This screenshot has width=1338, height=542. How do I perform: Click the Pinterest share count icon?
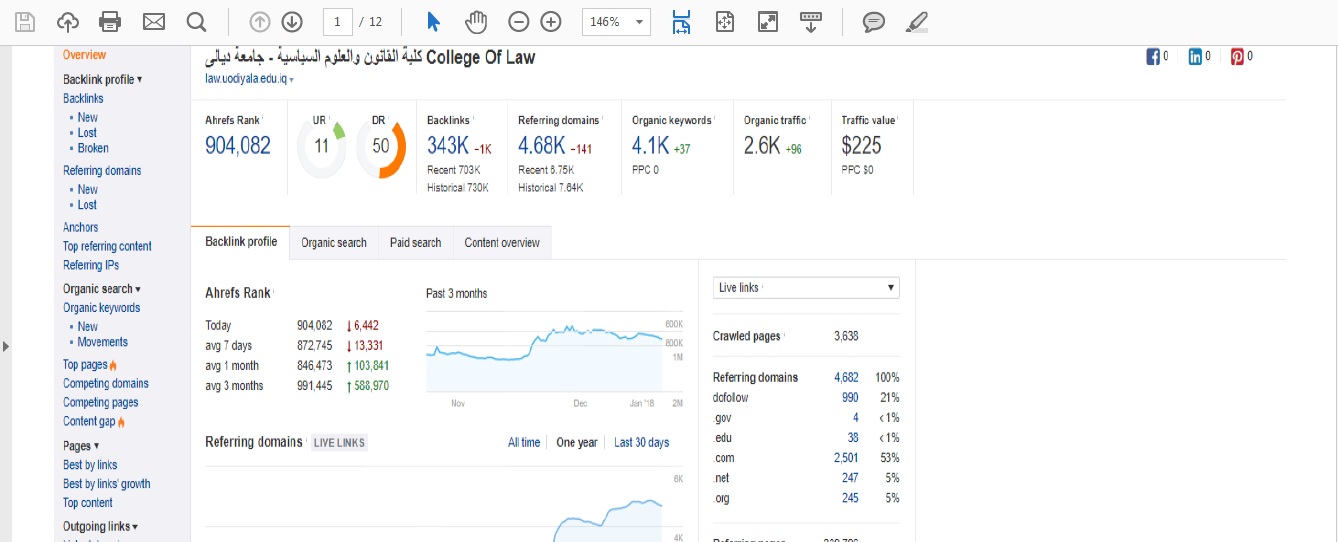click(x=1237, y=57)
